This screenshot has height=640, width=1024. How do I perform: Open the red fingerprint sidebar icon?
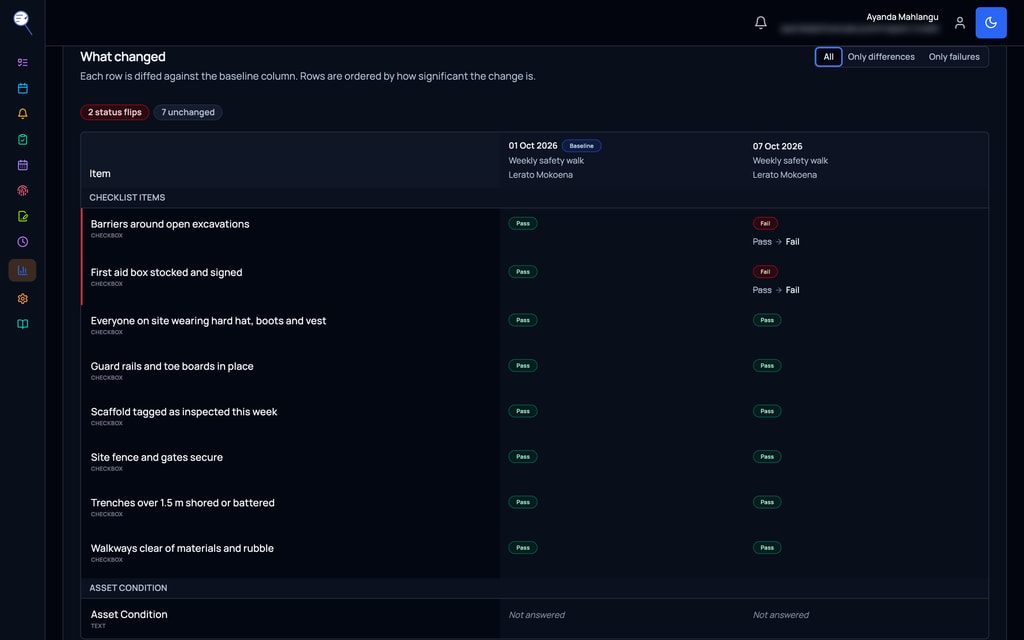(22, 191)
